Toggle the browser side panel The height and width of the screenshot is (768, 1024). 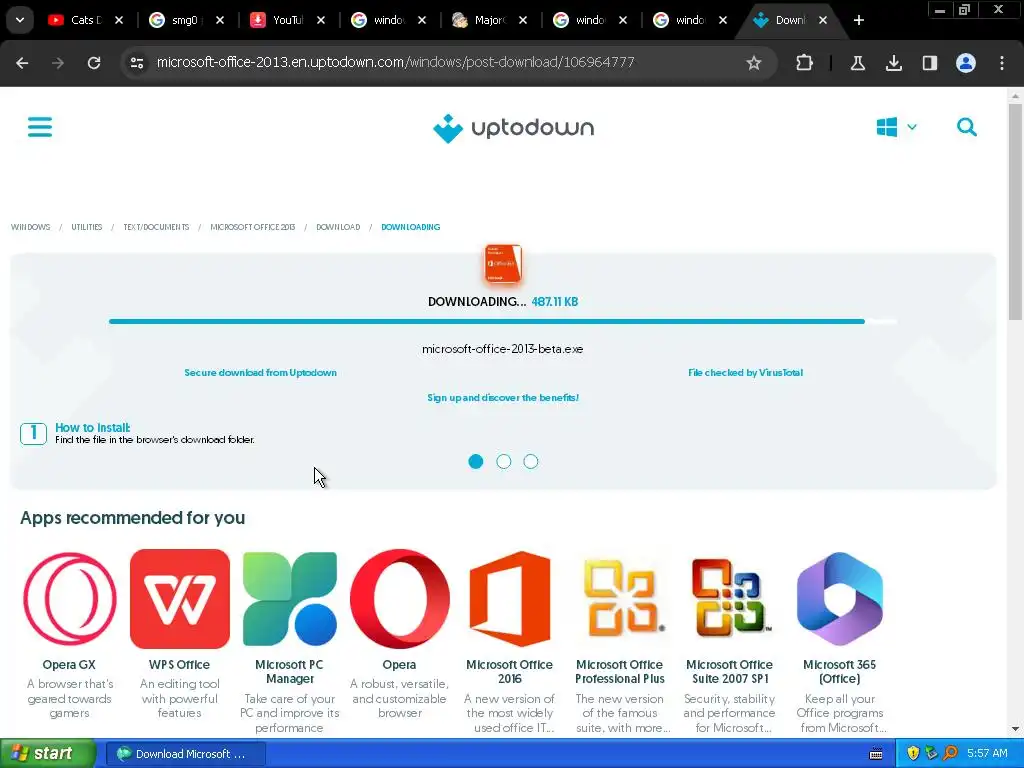point(929,63)
